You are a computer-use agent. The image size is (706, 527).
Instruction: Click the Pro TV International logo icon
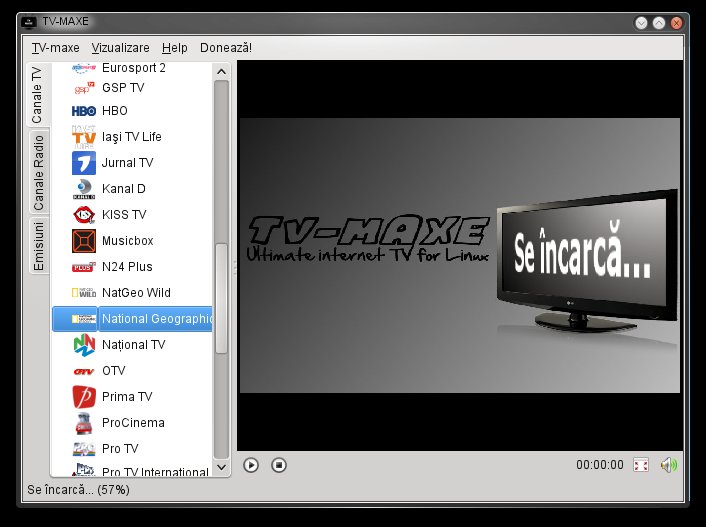[84, 469]
